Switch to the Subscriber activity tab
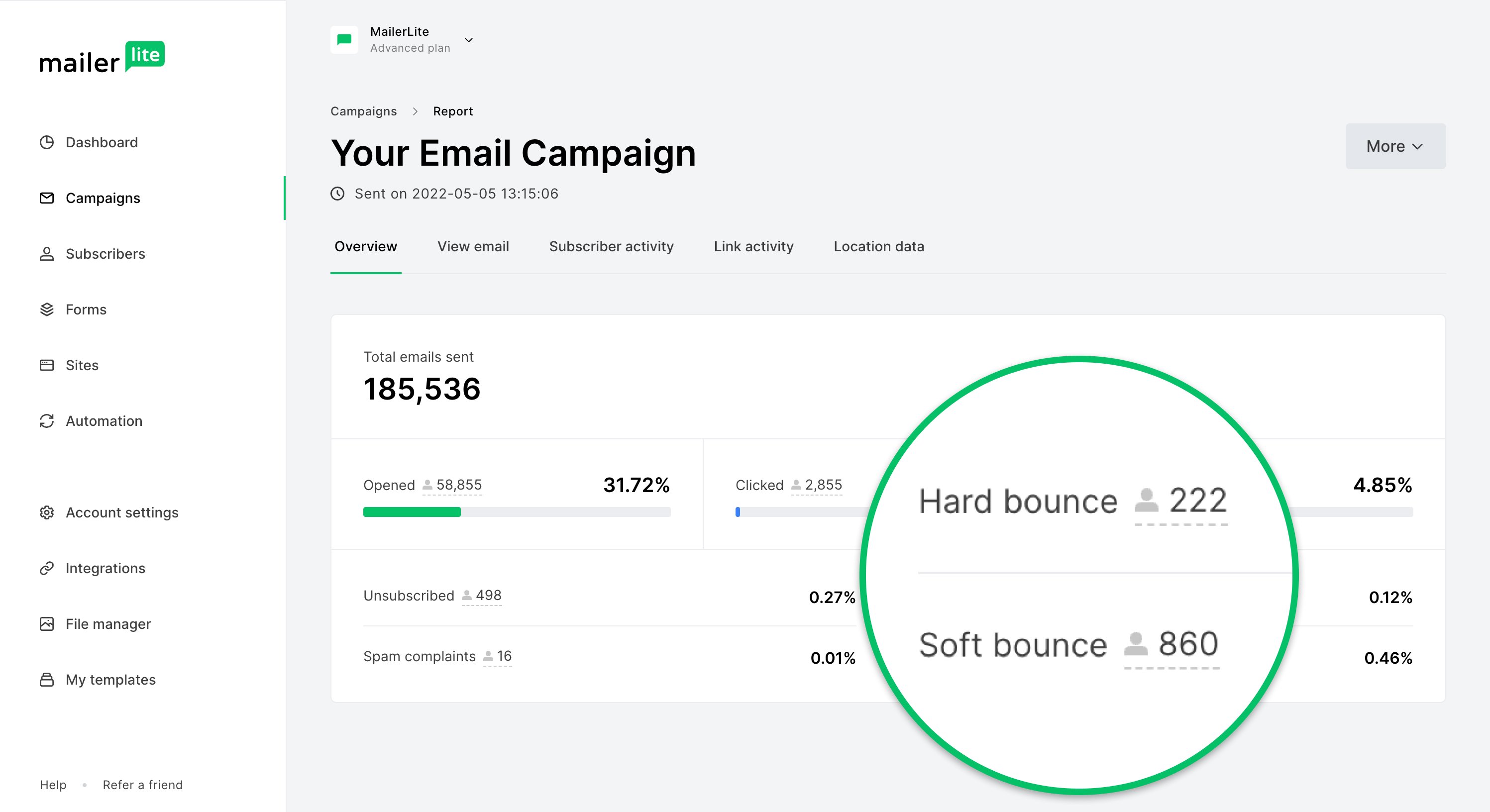Viewport: 1490px width, 812px height. (x=612, y=246)
